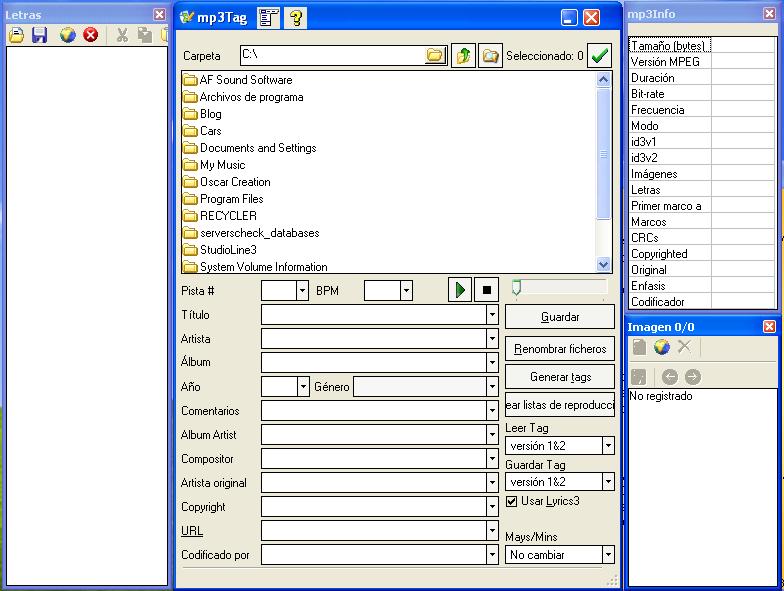
Task: Click the Guardar button
Action: pyautogui.click(x=560, y=317)
